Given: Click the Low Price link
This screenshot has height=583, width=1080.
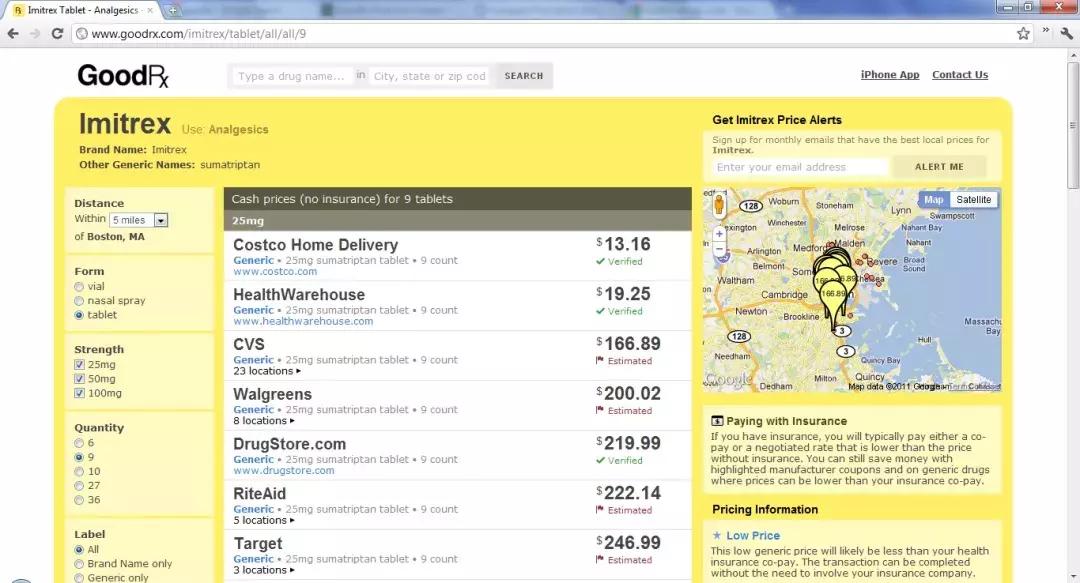Looking at the screenshot, I should pyautogui.click(x=753, y=535).
